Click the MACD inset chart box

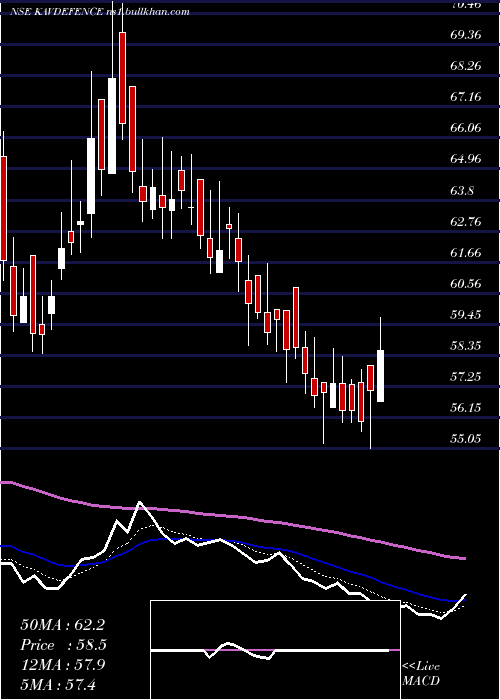[275, 650]
